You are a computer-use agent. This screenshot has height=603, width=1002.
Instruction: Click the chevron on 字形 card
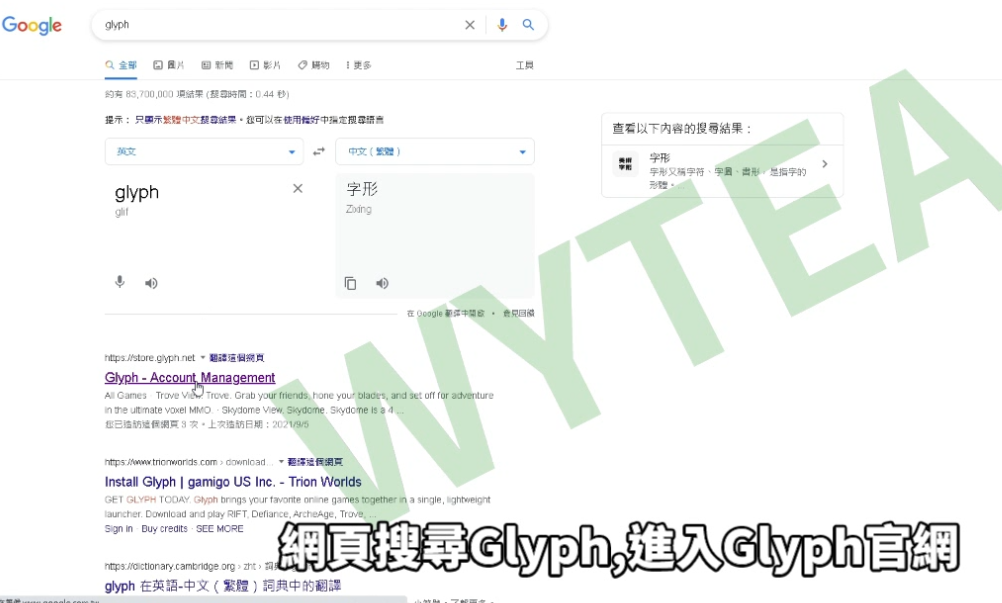tap(825, 164)
